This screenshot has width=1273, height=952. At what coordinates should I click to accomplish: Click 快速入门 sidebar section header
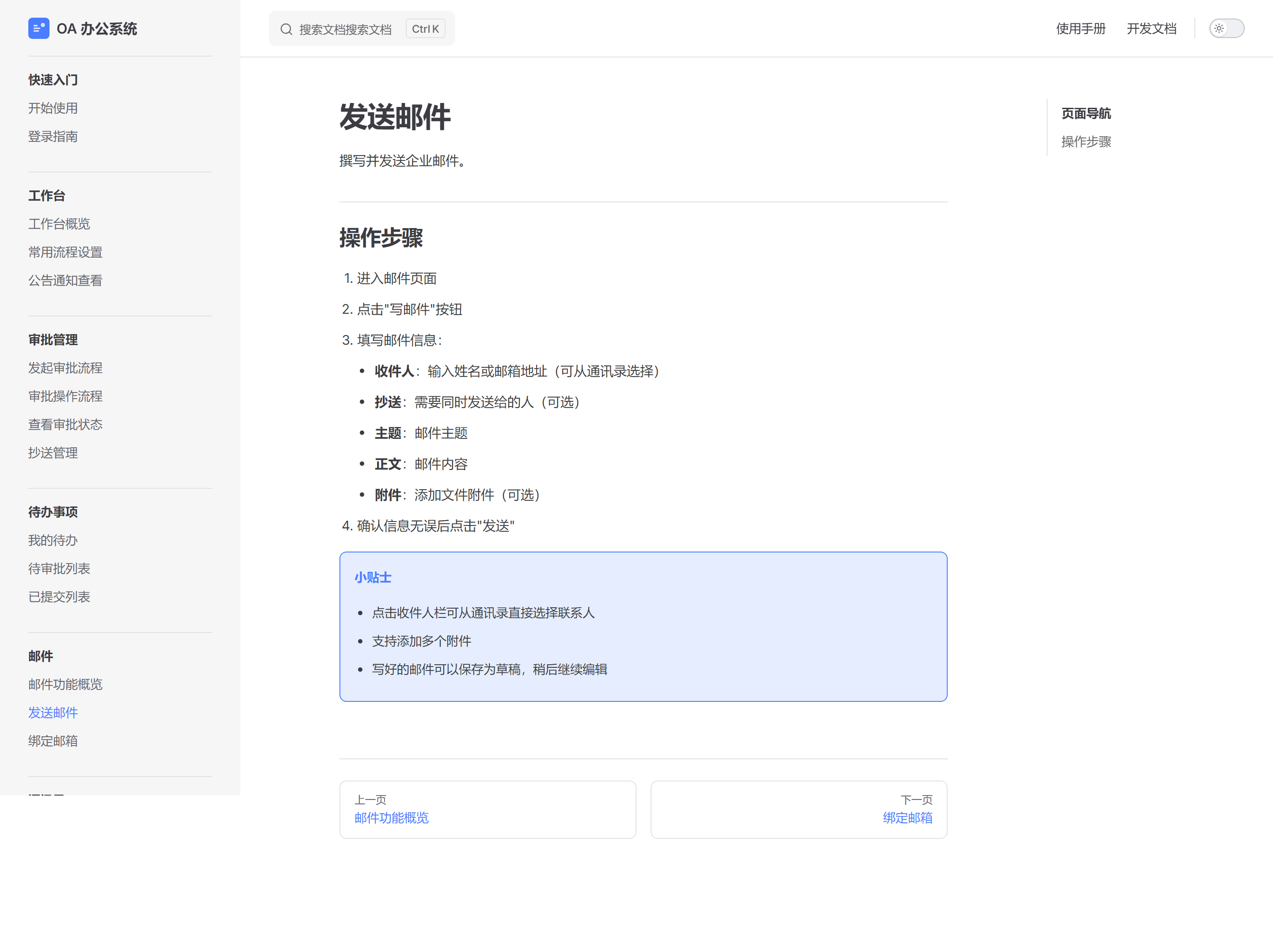(53, 80)
